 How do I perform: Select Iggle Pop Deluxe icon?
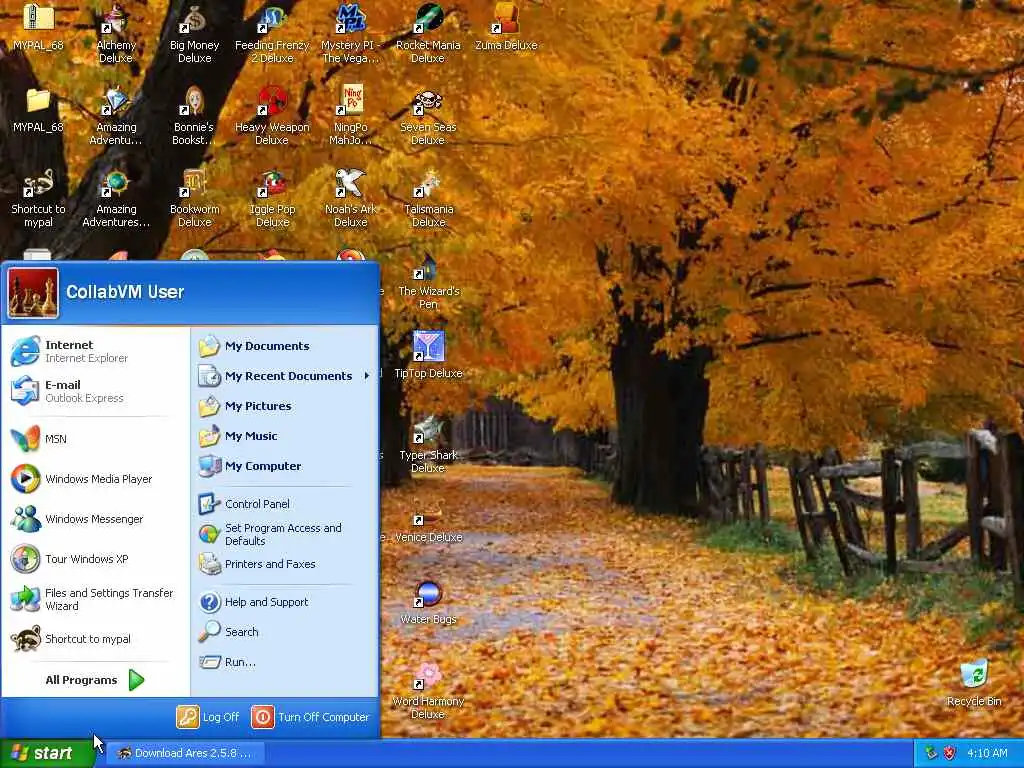272,197
